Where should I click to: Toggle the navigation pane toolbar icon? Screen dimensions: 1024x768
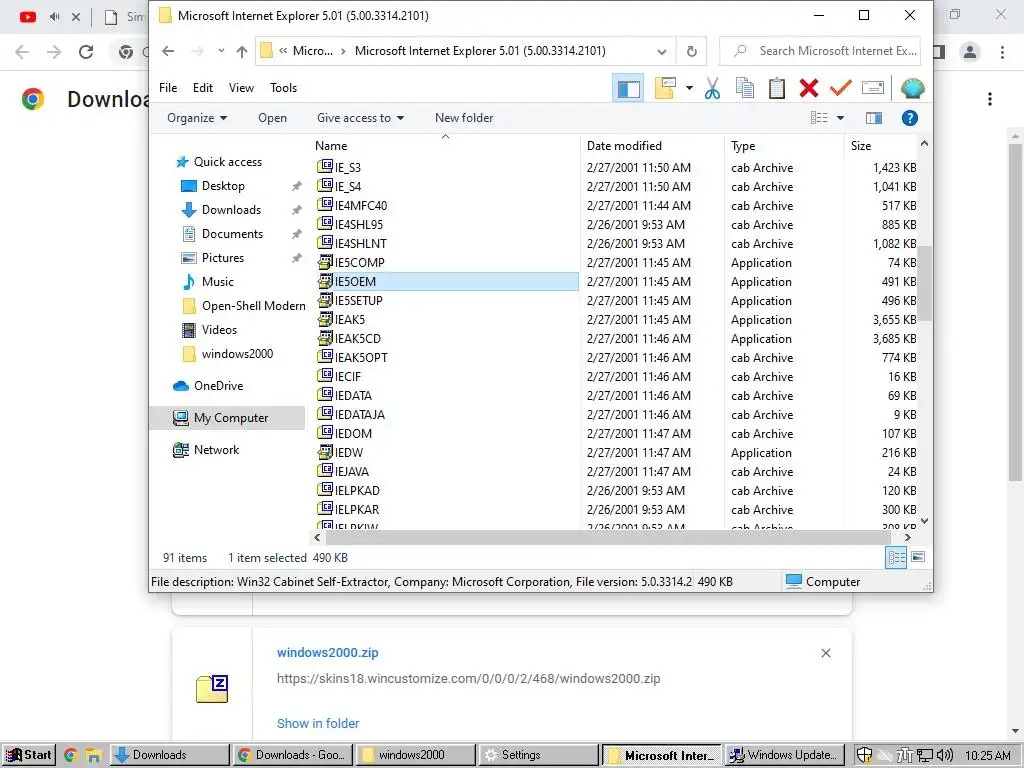point(628,88)
